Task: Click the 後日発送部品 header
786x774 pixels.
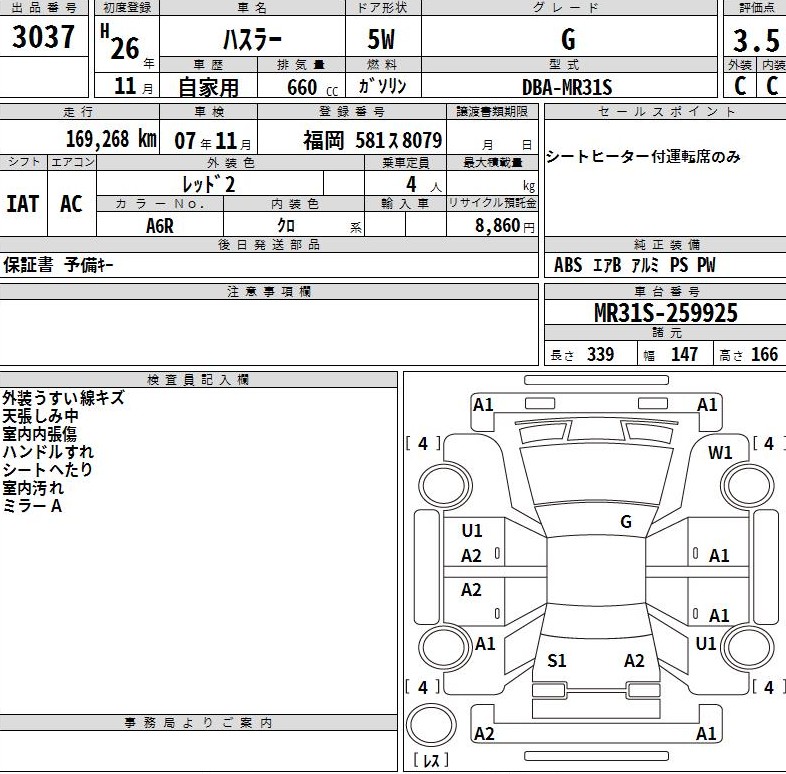Action: point(269,245)
